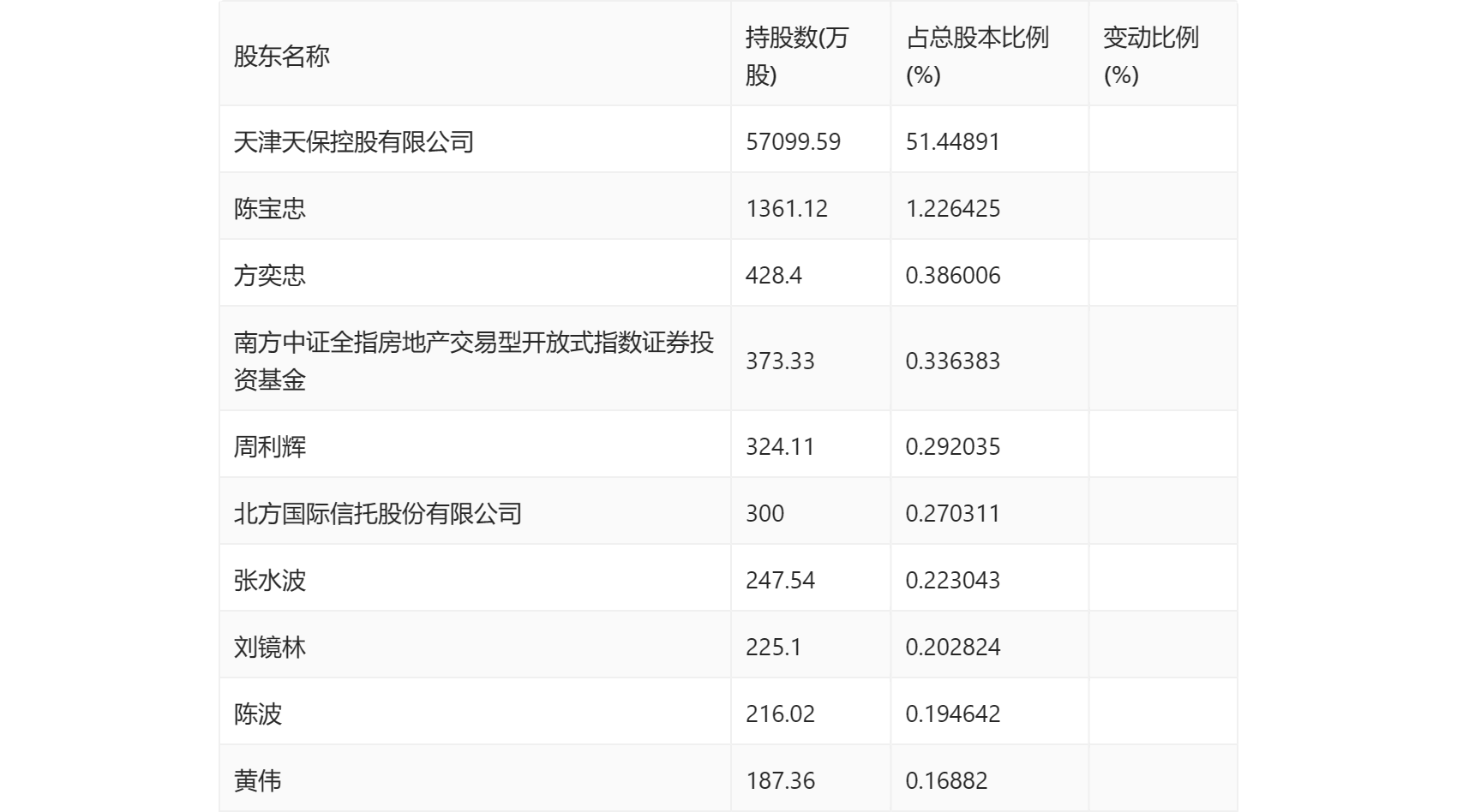Select the value 57099.59

(x=794, y=142)
